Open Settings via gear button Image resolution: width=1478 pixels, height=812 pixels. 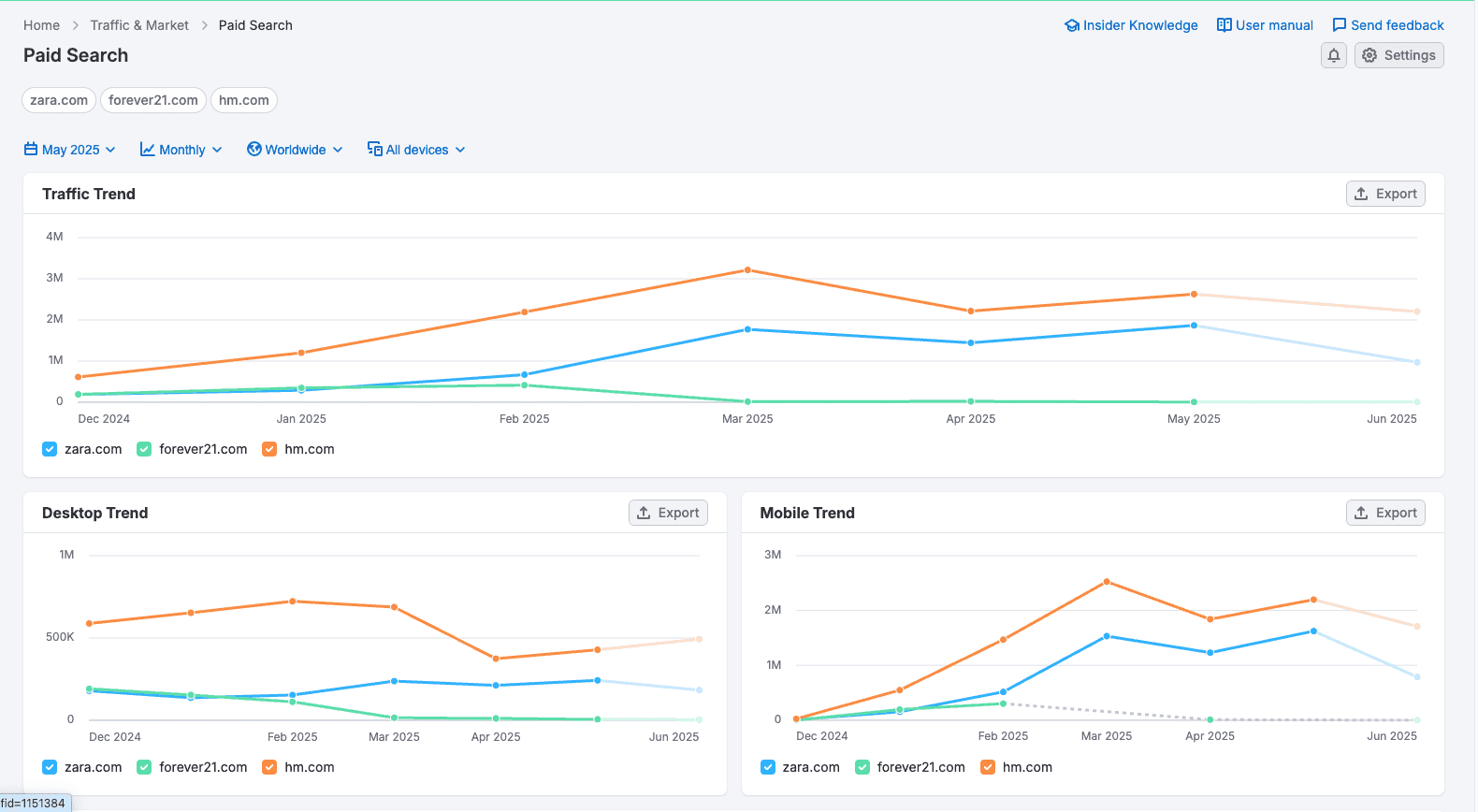pos(1399,55)
